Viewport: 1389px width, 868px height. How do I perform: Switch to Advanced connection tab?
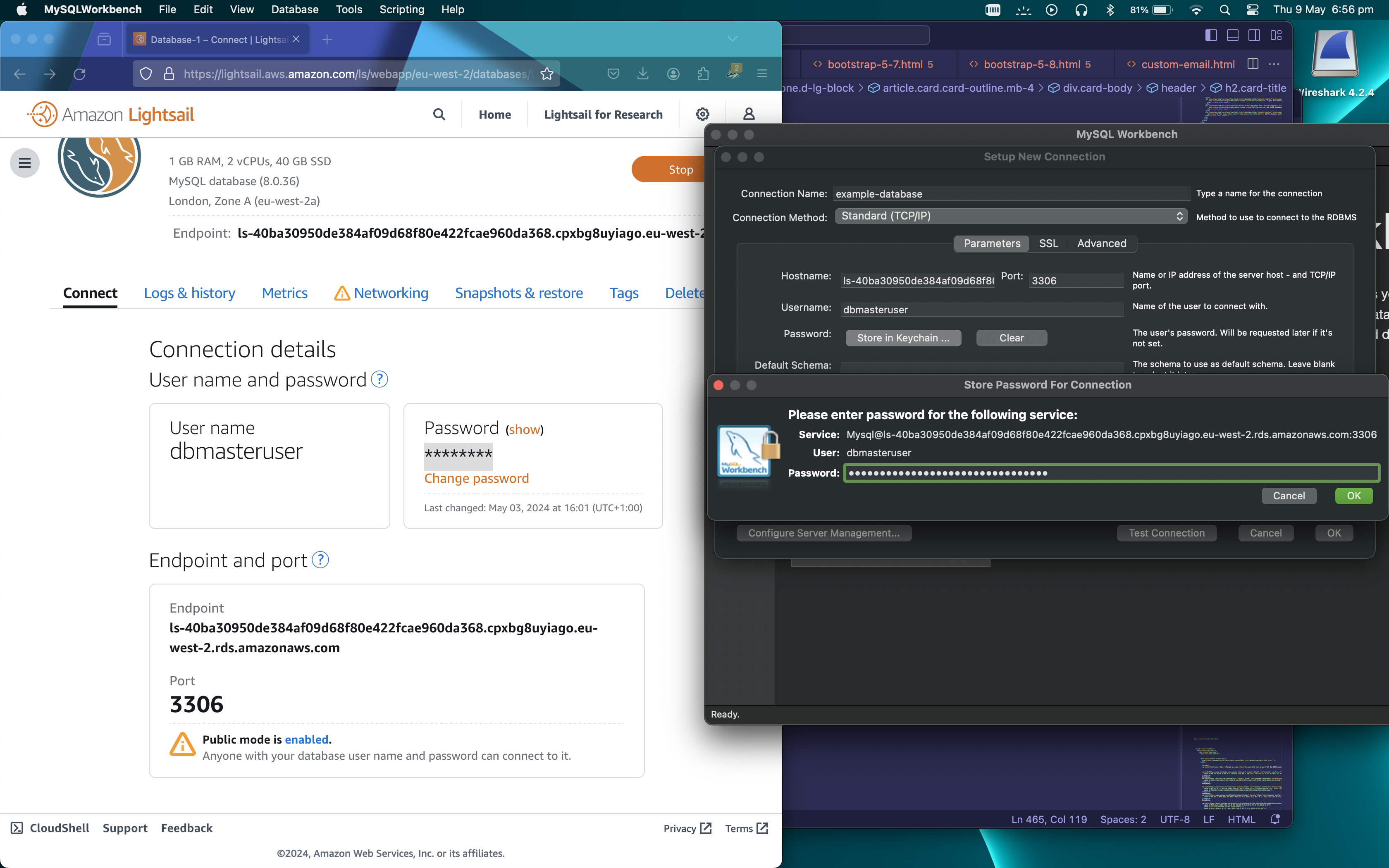tap(1101, 243)
